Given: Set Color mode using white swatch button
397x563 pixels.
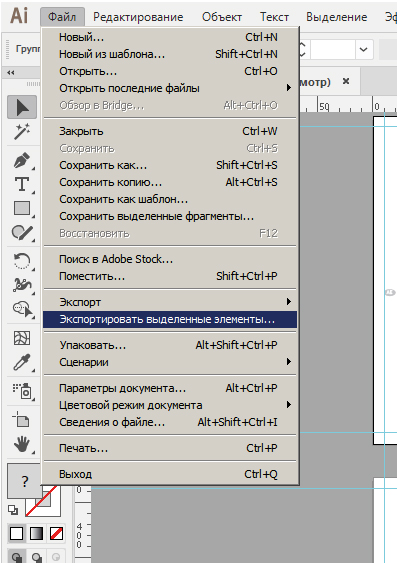Looking at the screenshot, I should pyautogui.click(x=17, y=534).
